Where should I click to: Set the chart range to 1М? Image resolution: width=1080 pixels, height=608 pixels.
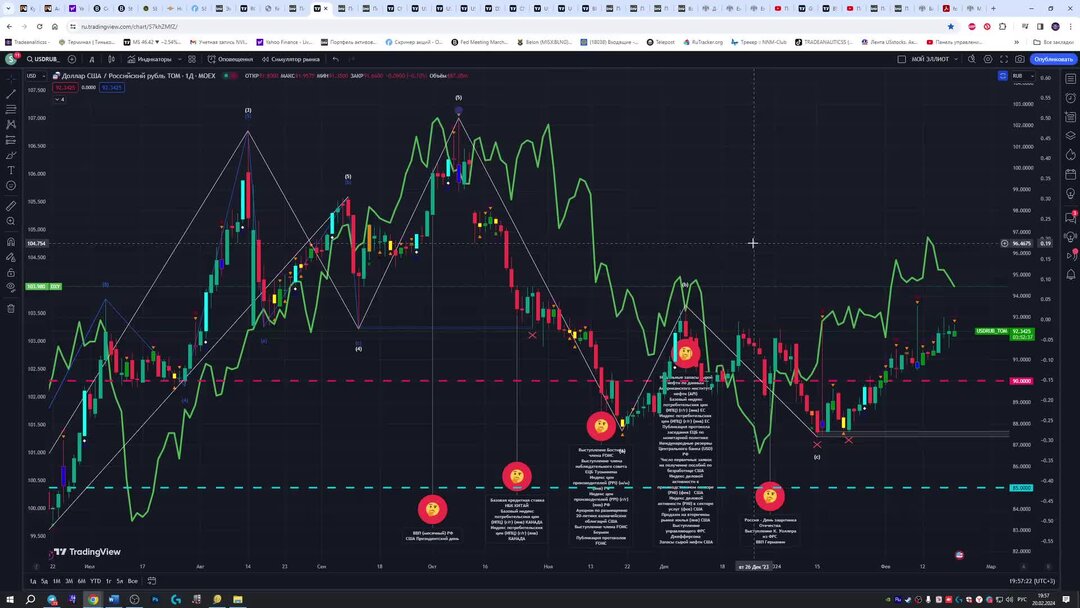point(56,581)
